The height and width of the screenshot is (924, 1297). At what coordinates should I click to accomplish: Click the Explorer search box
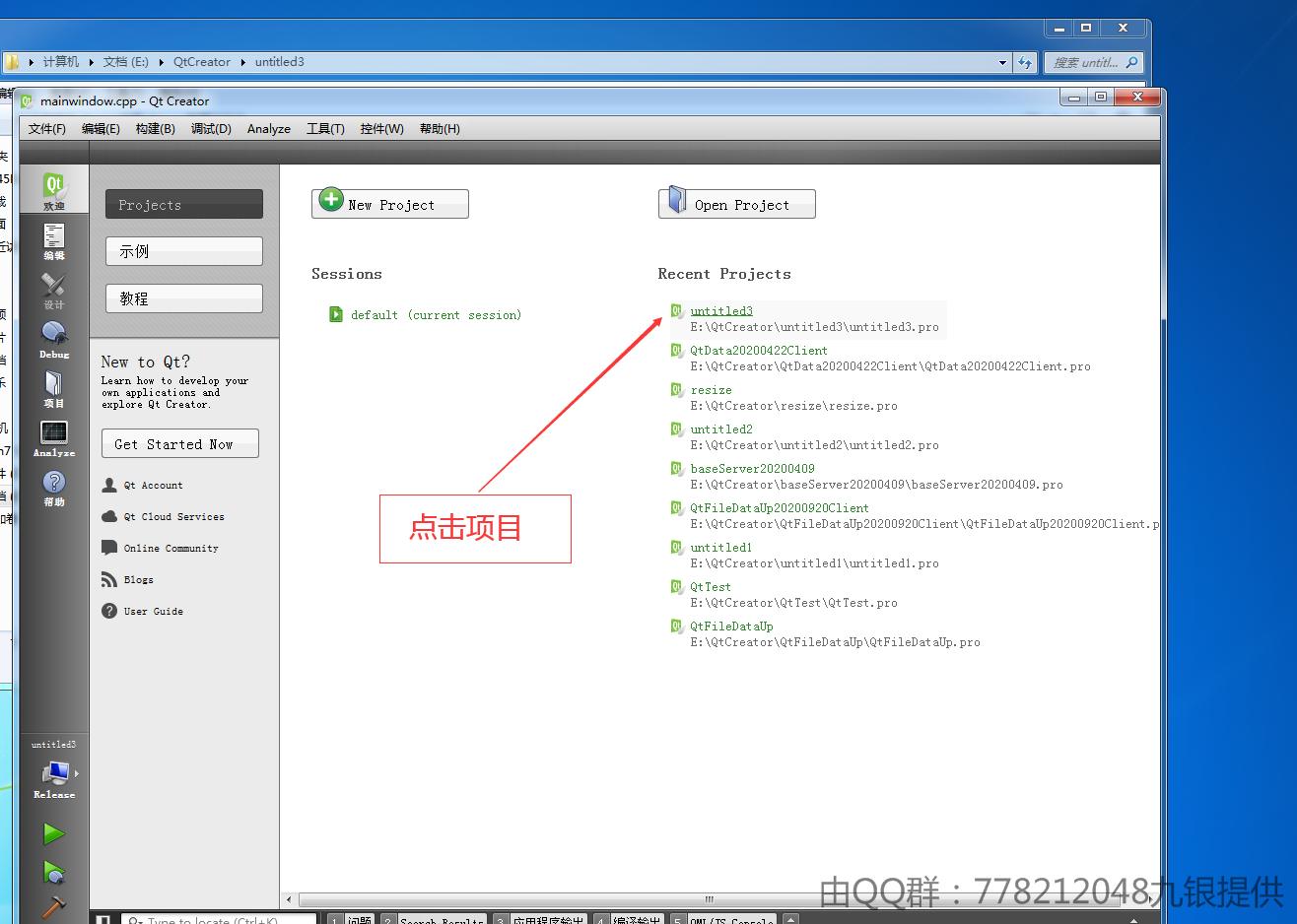coord(1094,62)
